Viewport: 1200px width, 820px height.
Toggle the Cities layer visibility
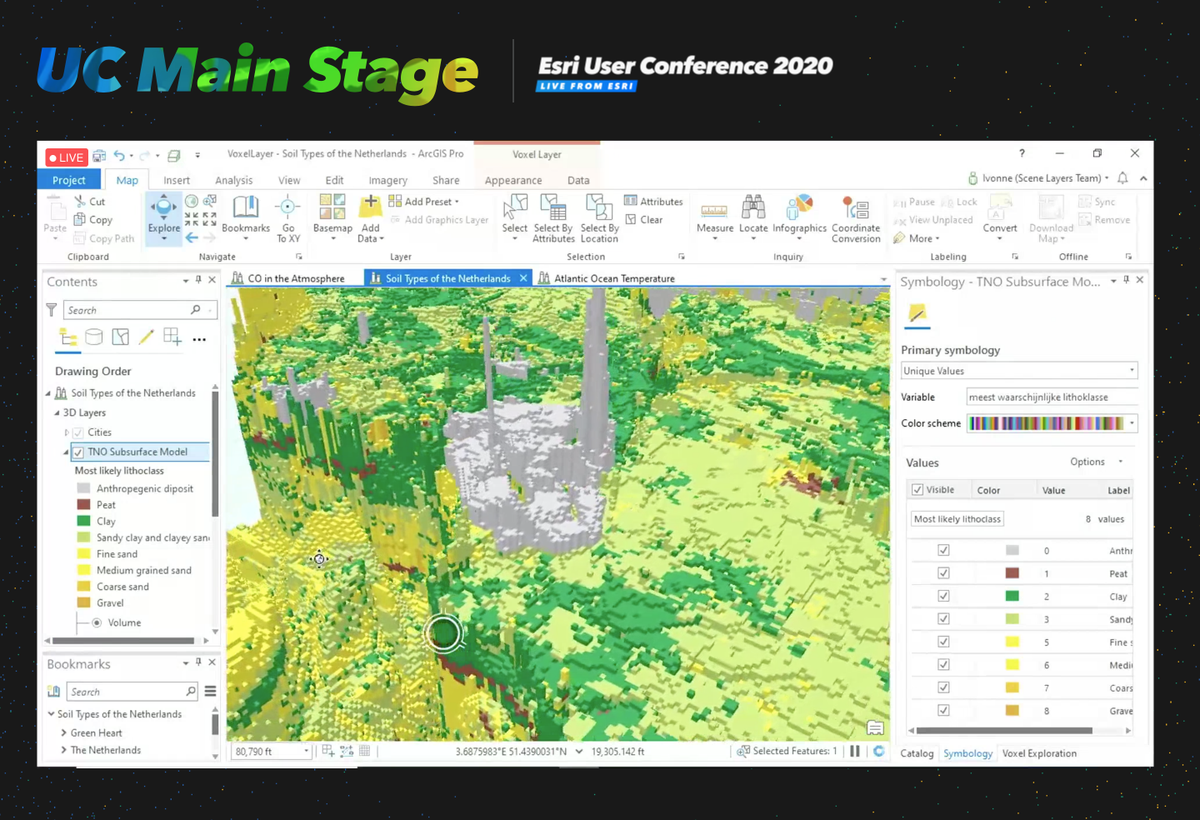(x=78, y=433)
